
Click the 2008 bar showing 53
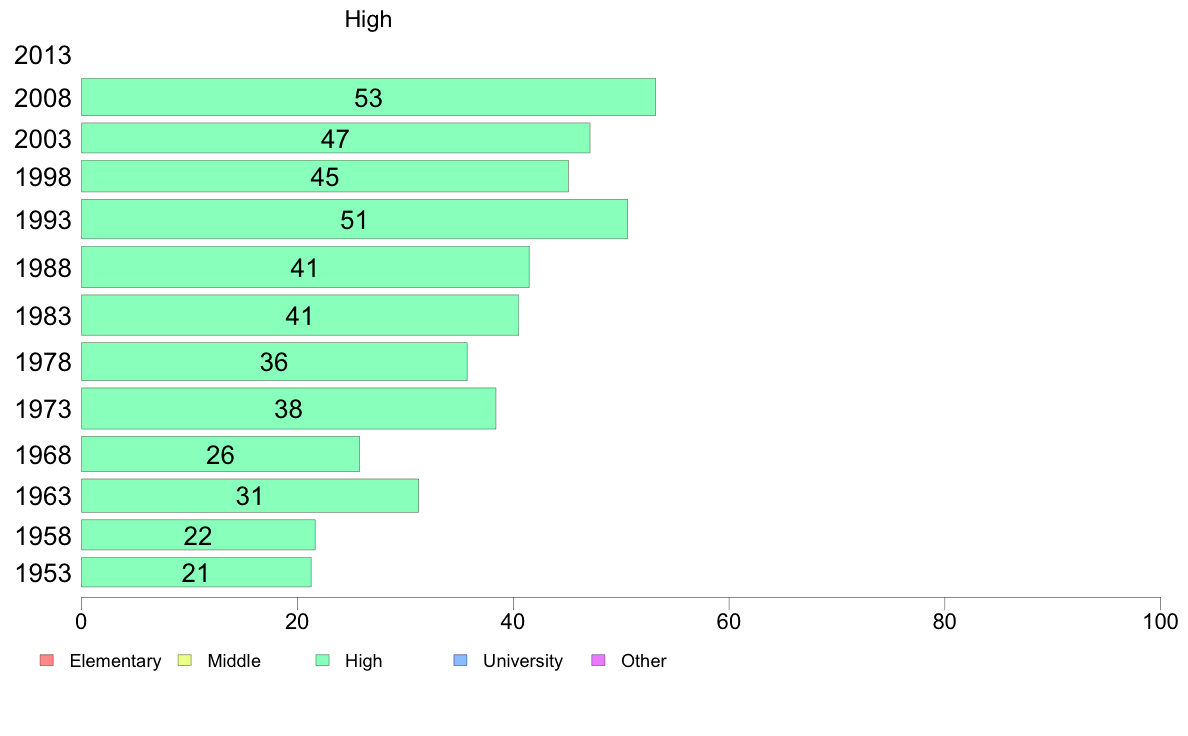point(368,97)
